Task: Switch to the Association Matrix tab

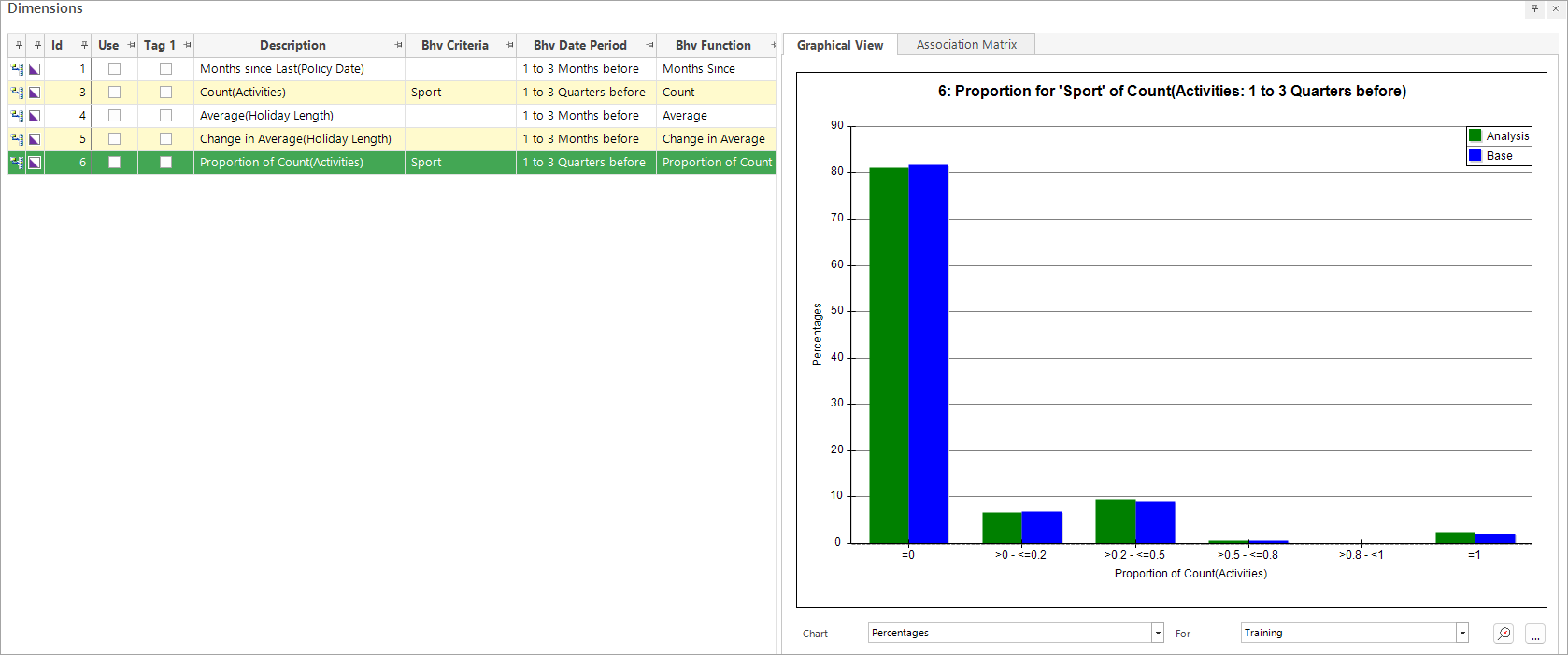Action: pos(966,45)
